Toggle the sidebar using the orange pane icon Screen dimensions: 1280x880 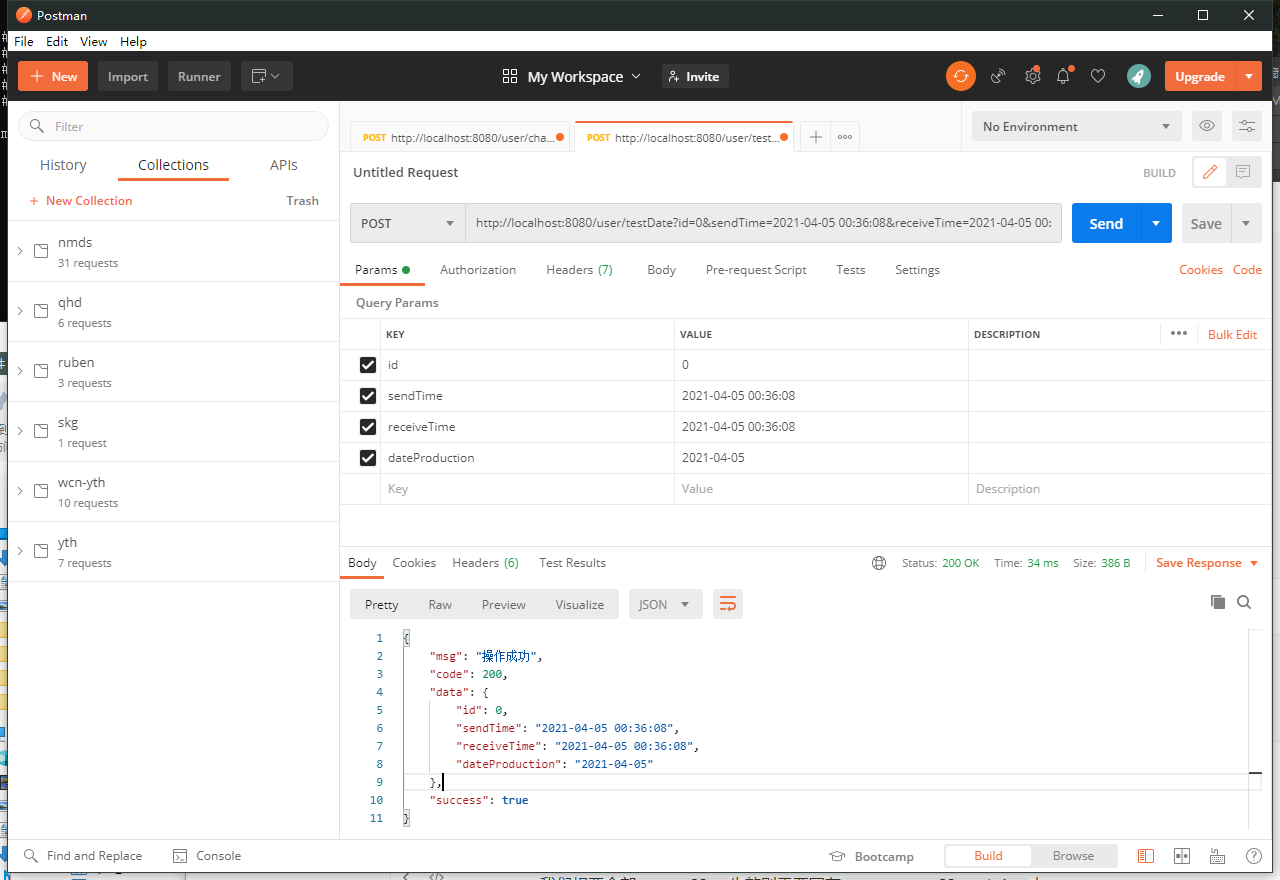pos(1146,856)
